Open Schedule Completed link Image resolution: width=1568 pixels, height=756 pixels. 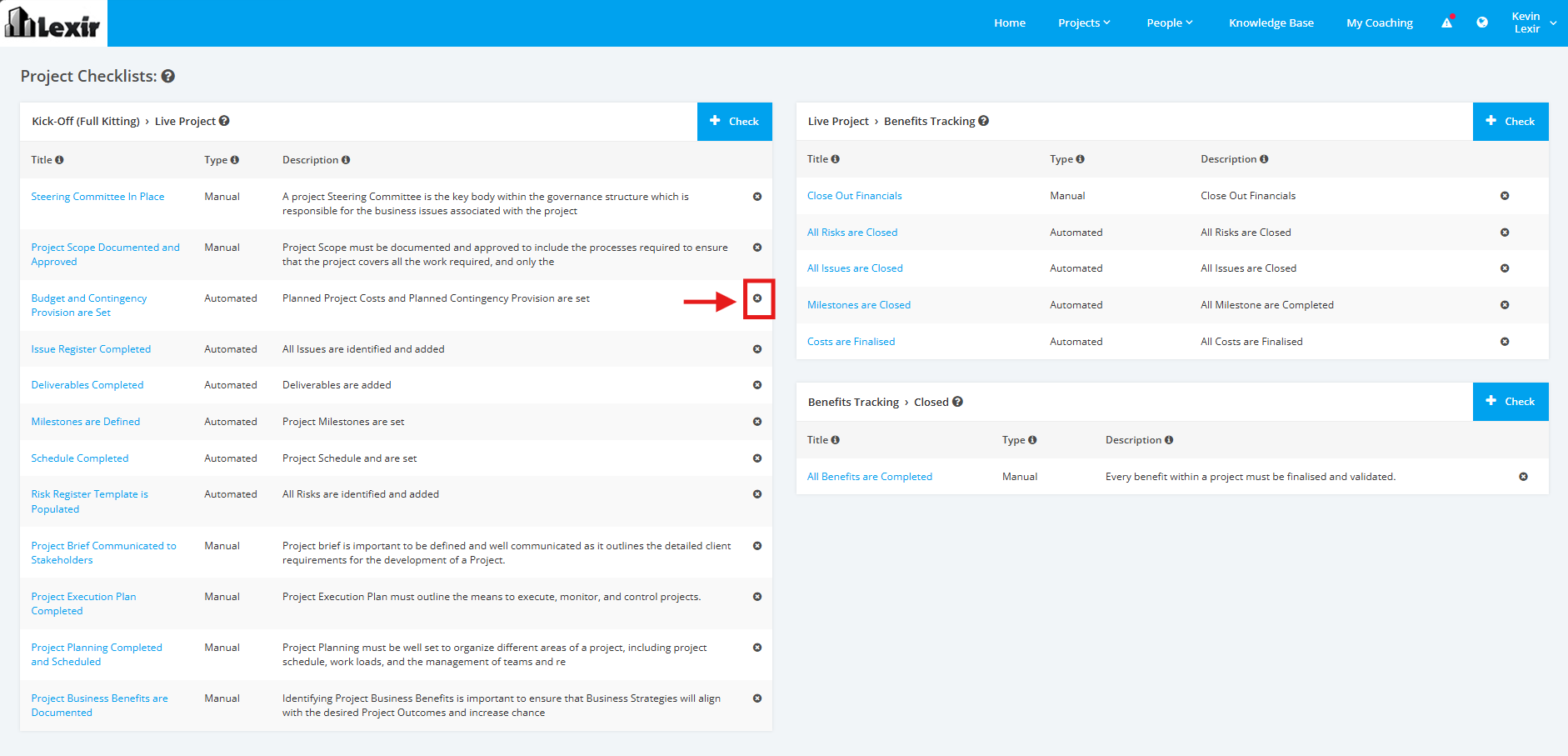[x=80, y=458]
